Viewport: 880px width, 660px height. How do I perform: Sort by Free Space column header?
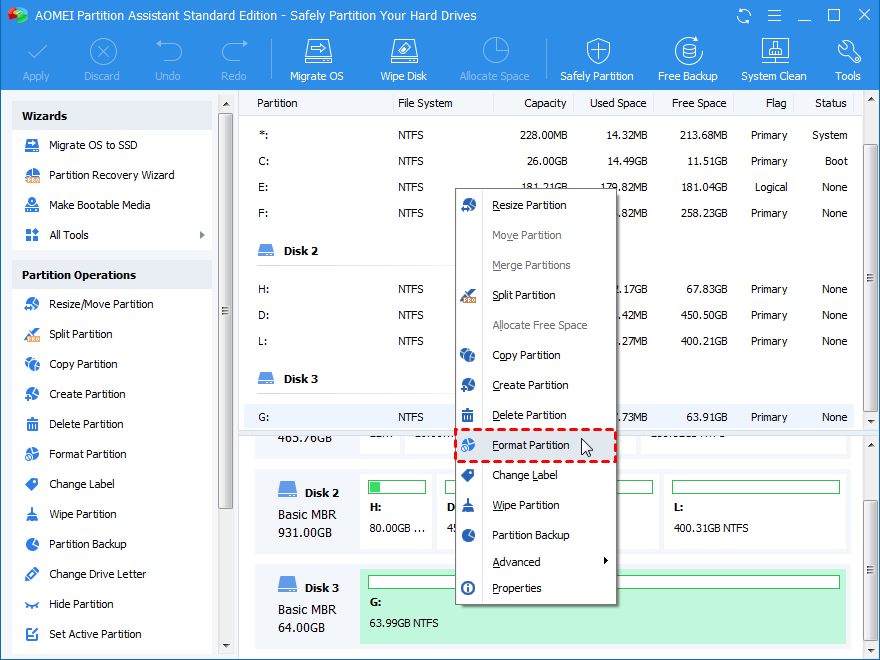699,103
